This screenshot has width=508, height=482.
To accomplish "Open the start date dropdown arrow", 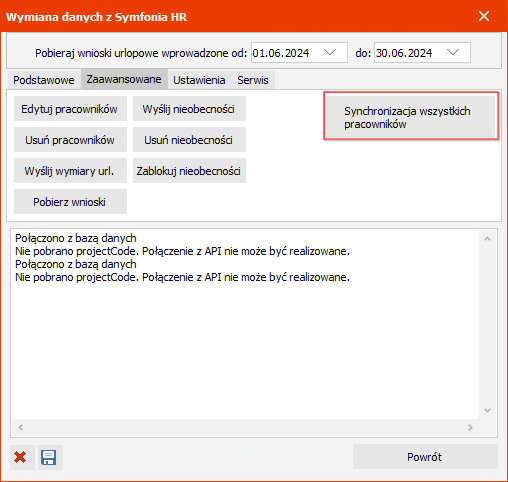I will tap(330, 52).
